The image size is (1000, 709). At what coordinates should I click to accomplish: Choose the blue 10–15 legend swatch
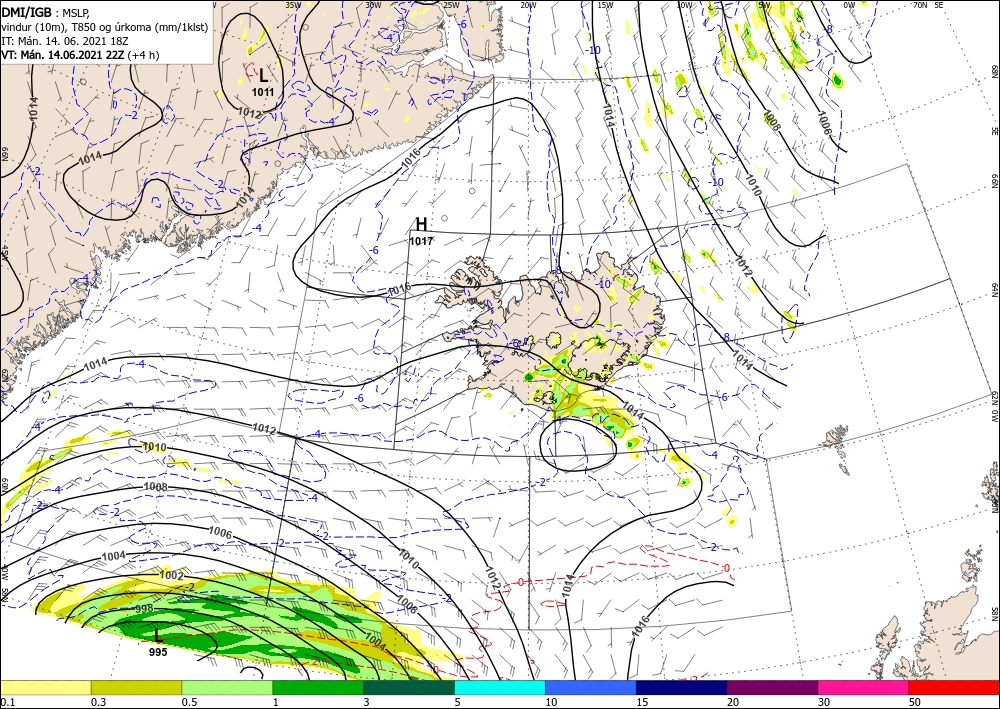coord(591,687)
